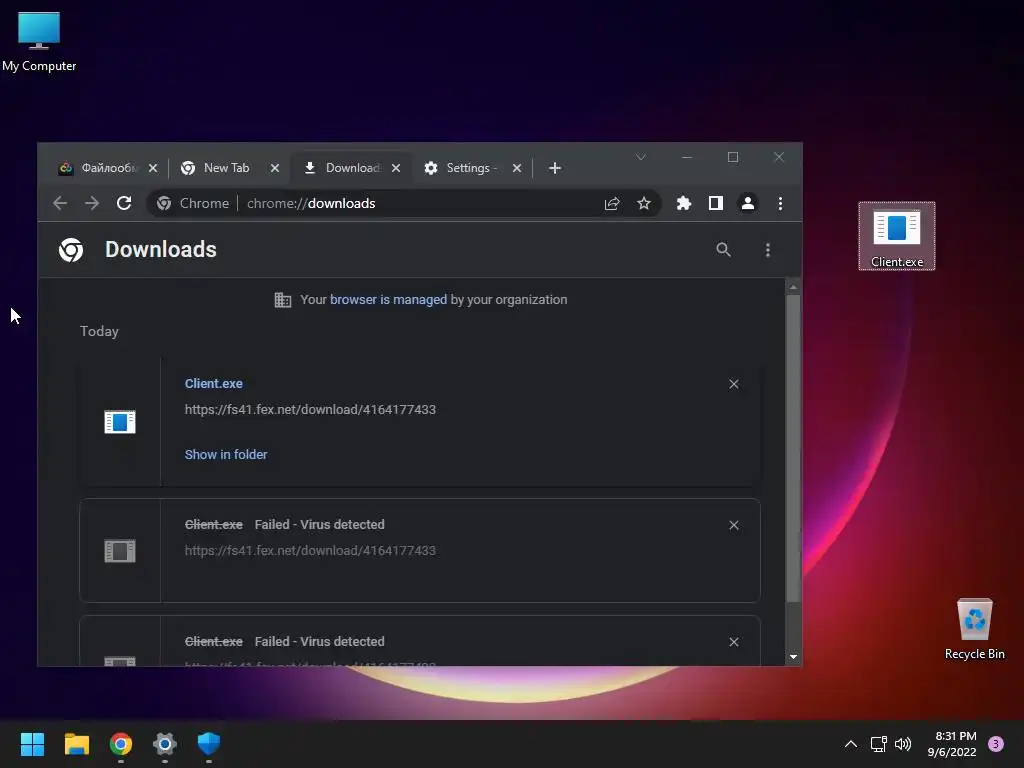Click the Client.exe download link

point(214,384)
